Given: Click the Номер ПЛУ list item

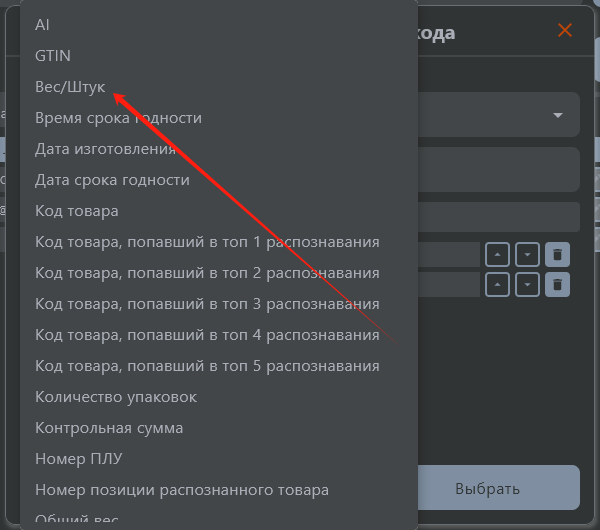Looking at the screenshot, I should tap(78, 459).
